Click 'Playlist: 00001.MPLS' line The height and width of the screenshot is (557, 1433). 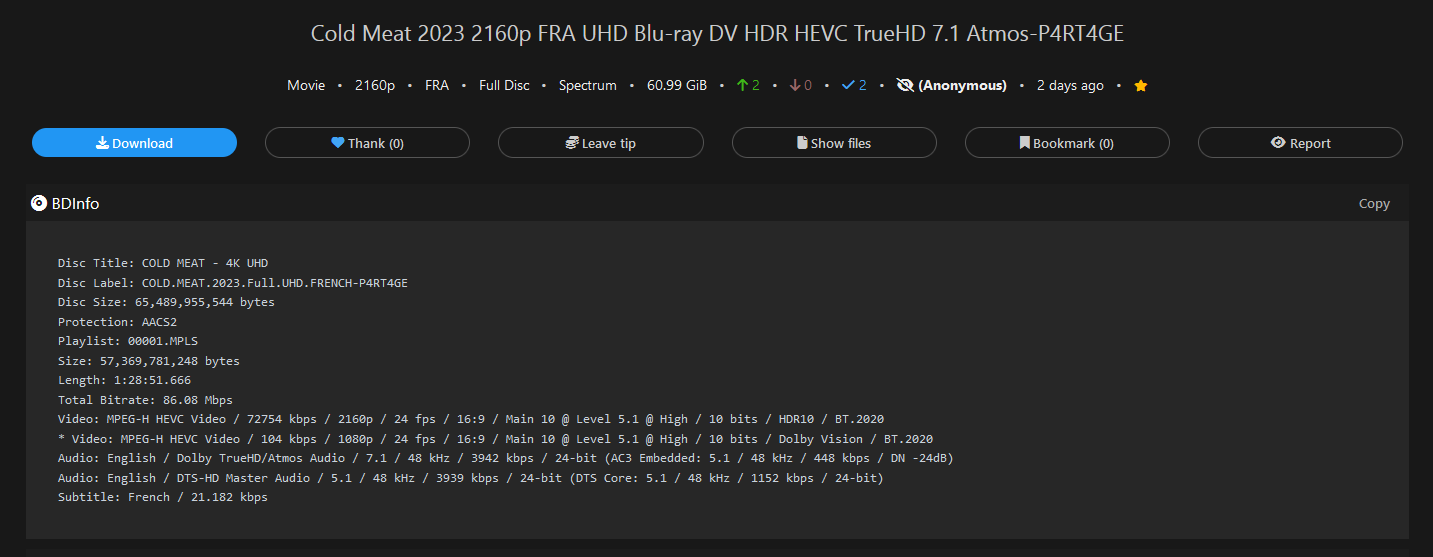tap(128, 341)
